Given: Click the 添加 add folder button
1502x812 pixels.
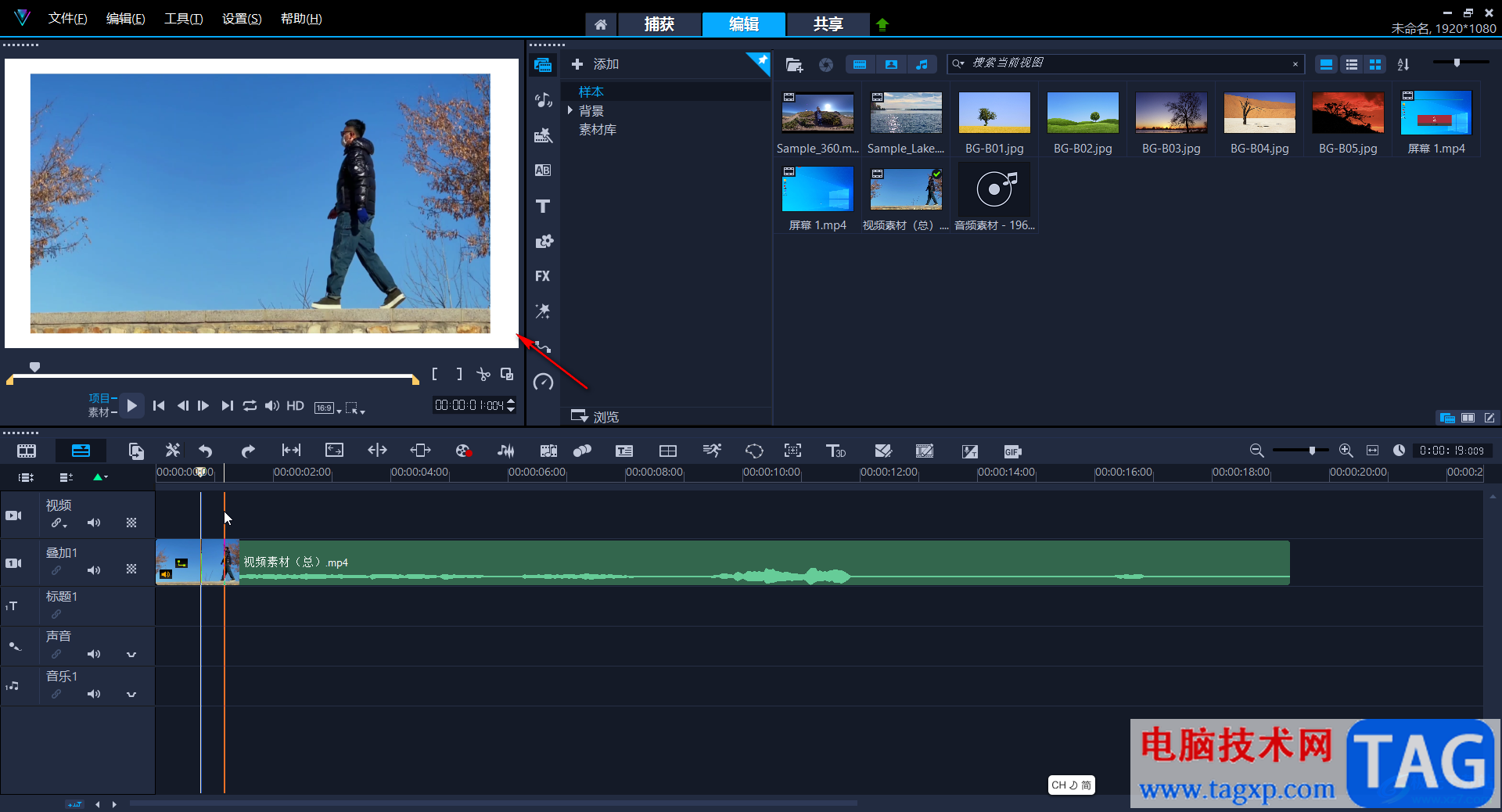Looking at the screenshot, I should pos(595,64).
